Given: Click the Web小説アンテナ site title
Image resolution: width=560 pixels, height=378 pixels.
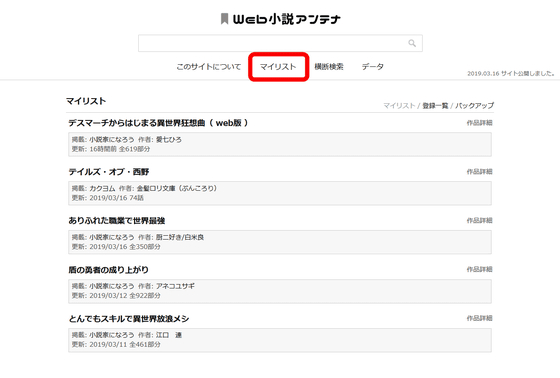Looking at the screenshot, I should 286,19.
